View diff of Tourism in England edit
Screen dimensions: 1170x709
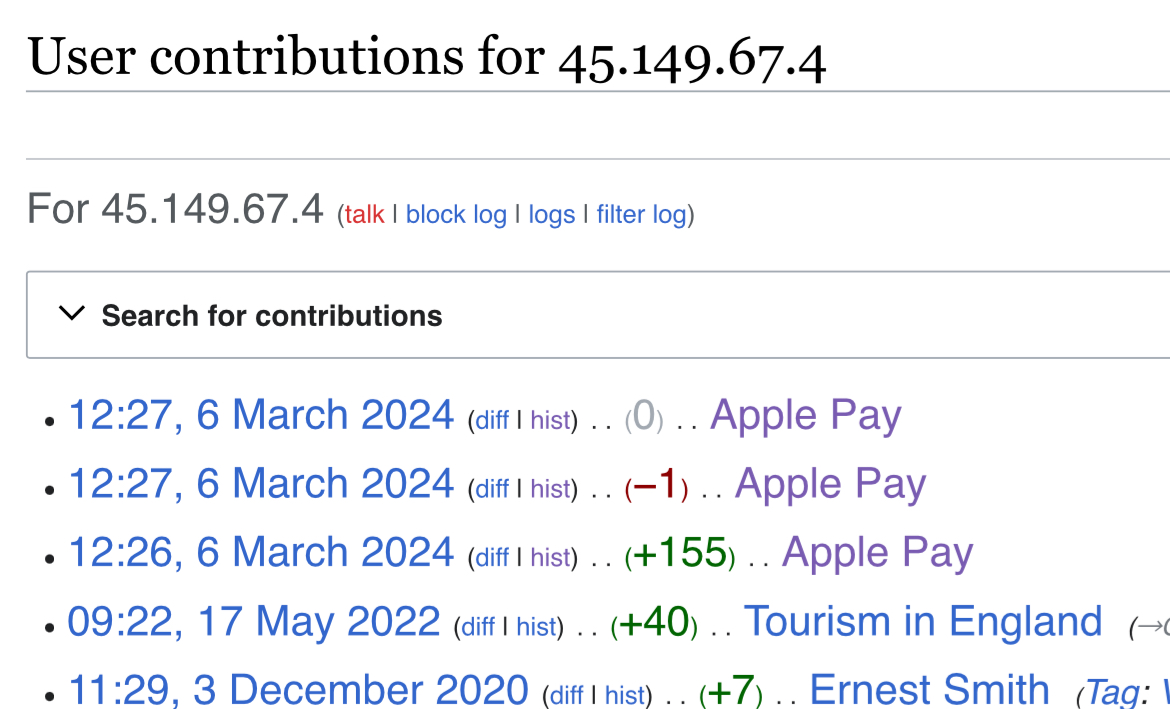coord(478,627)
